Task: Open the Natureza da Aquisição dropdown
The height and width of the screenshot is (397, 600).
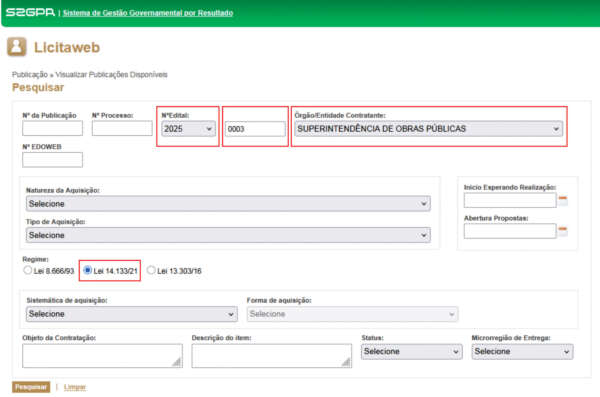Action: tap(228, 203)
